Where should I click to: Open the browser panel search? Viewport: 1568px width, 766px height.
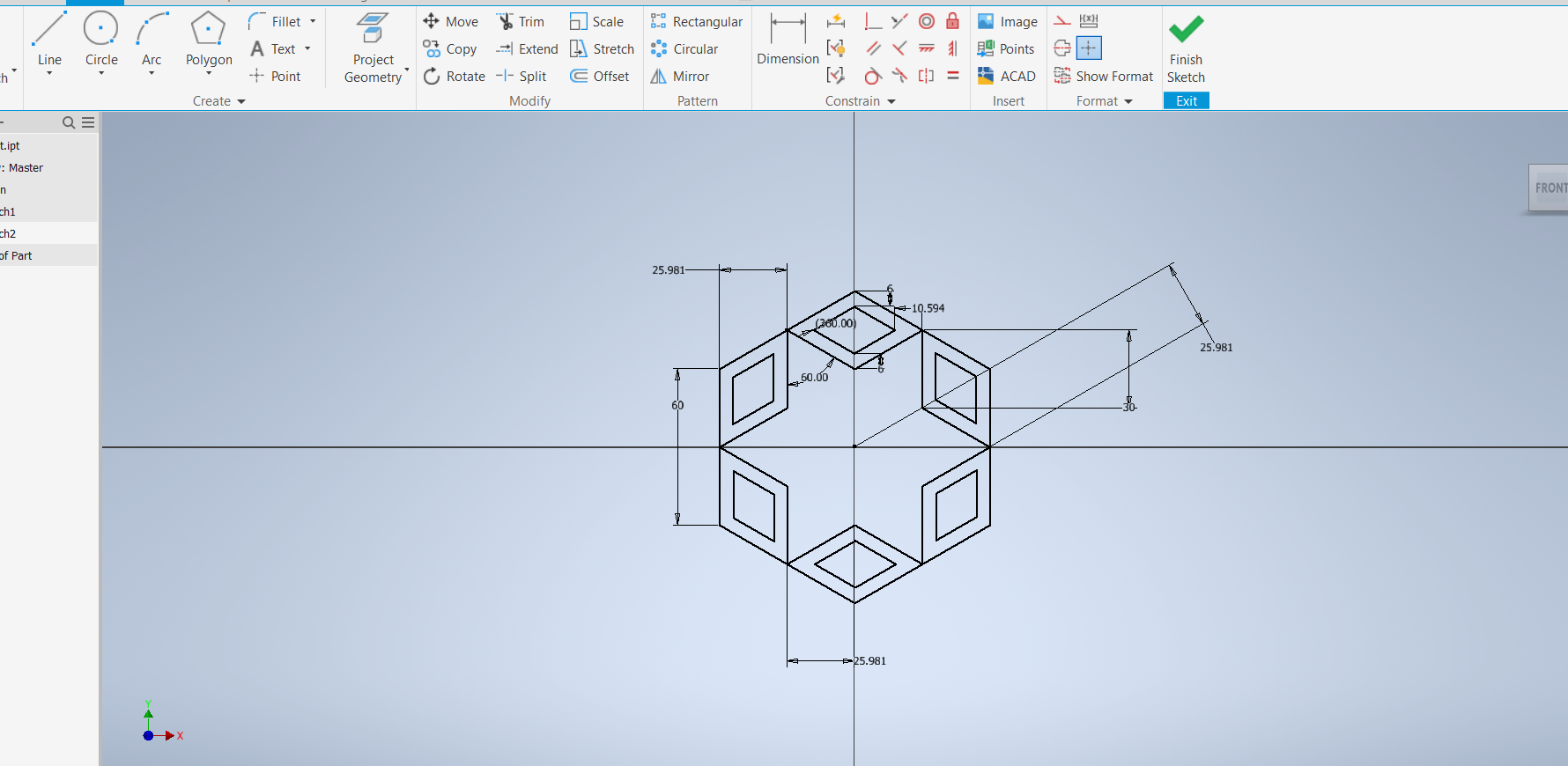point(69,122)
